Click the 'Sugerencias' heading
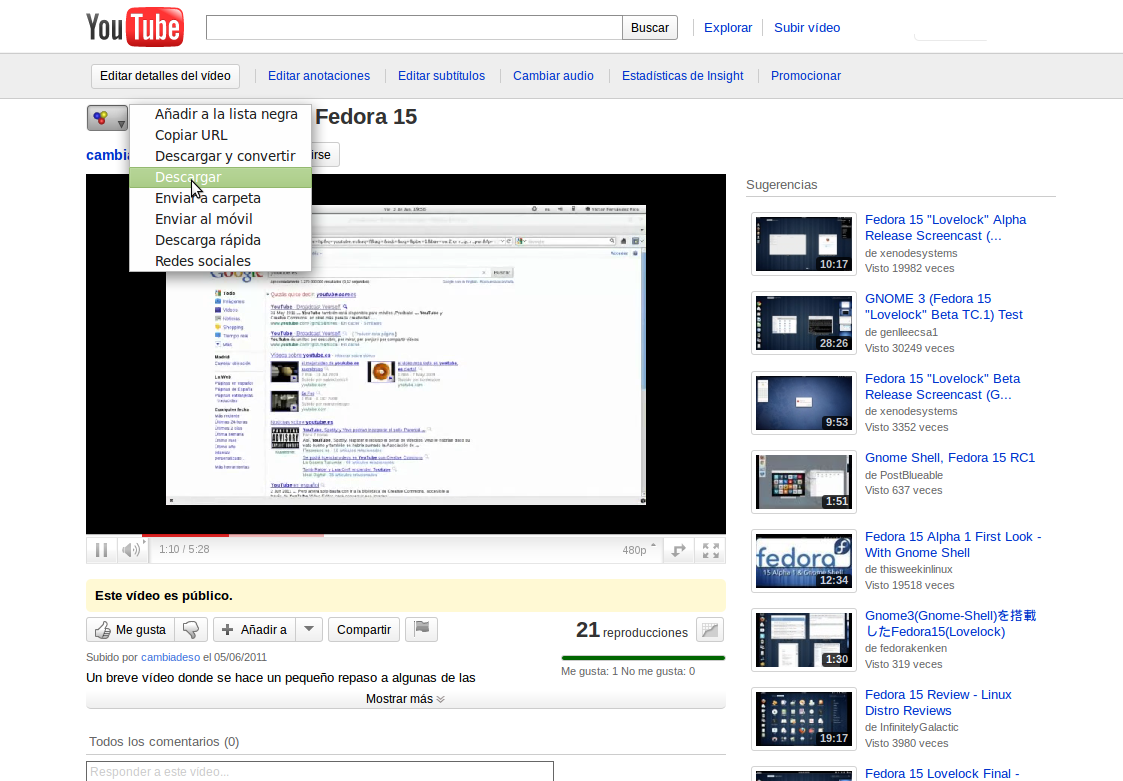 point(781,185)
